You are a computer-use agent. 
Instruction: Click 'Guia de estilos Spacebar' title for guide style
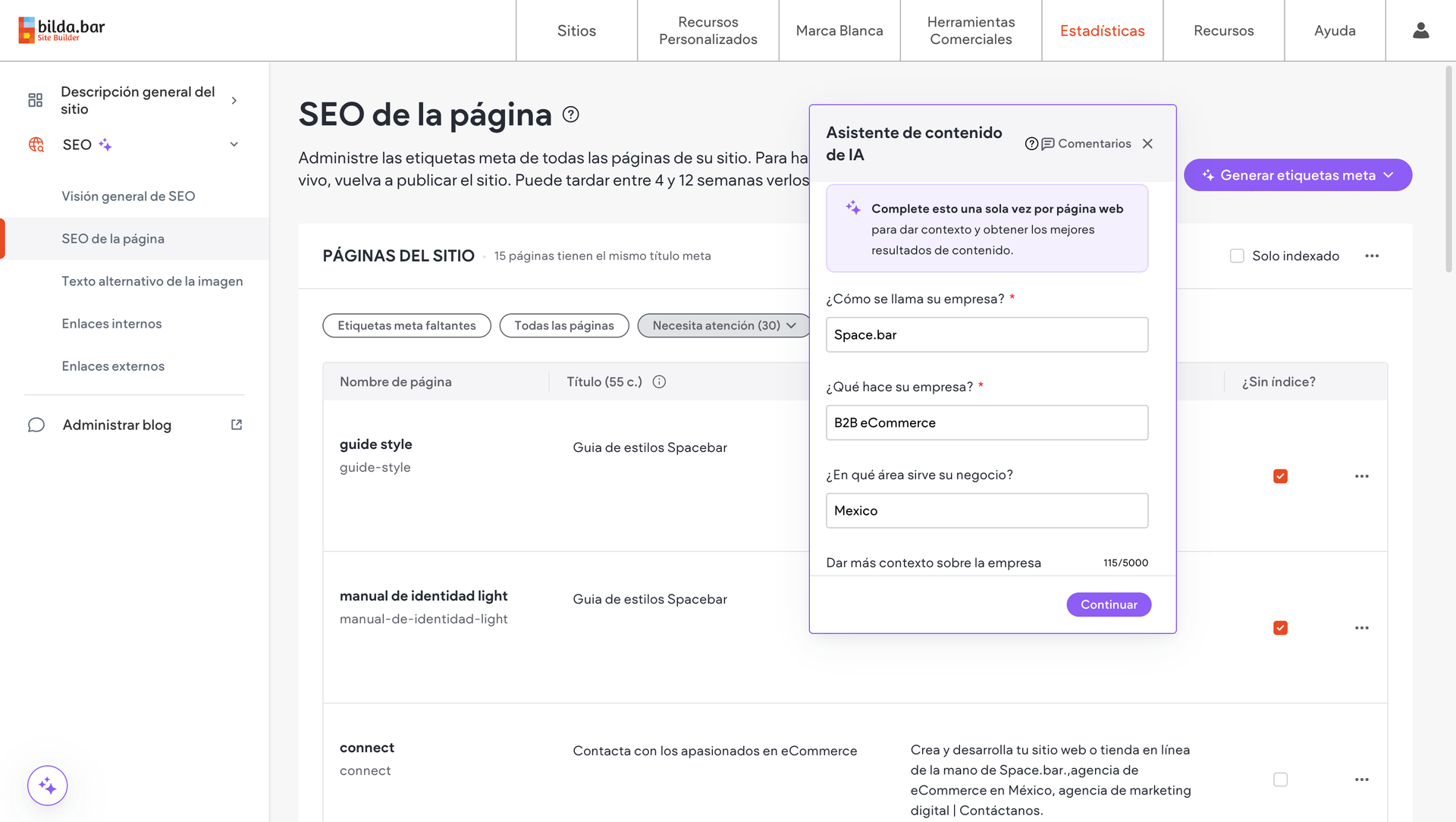[650, 447]
